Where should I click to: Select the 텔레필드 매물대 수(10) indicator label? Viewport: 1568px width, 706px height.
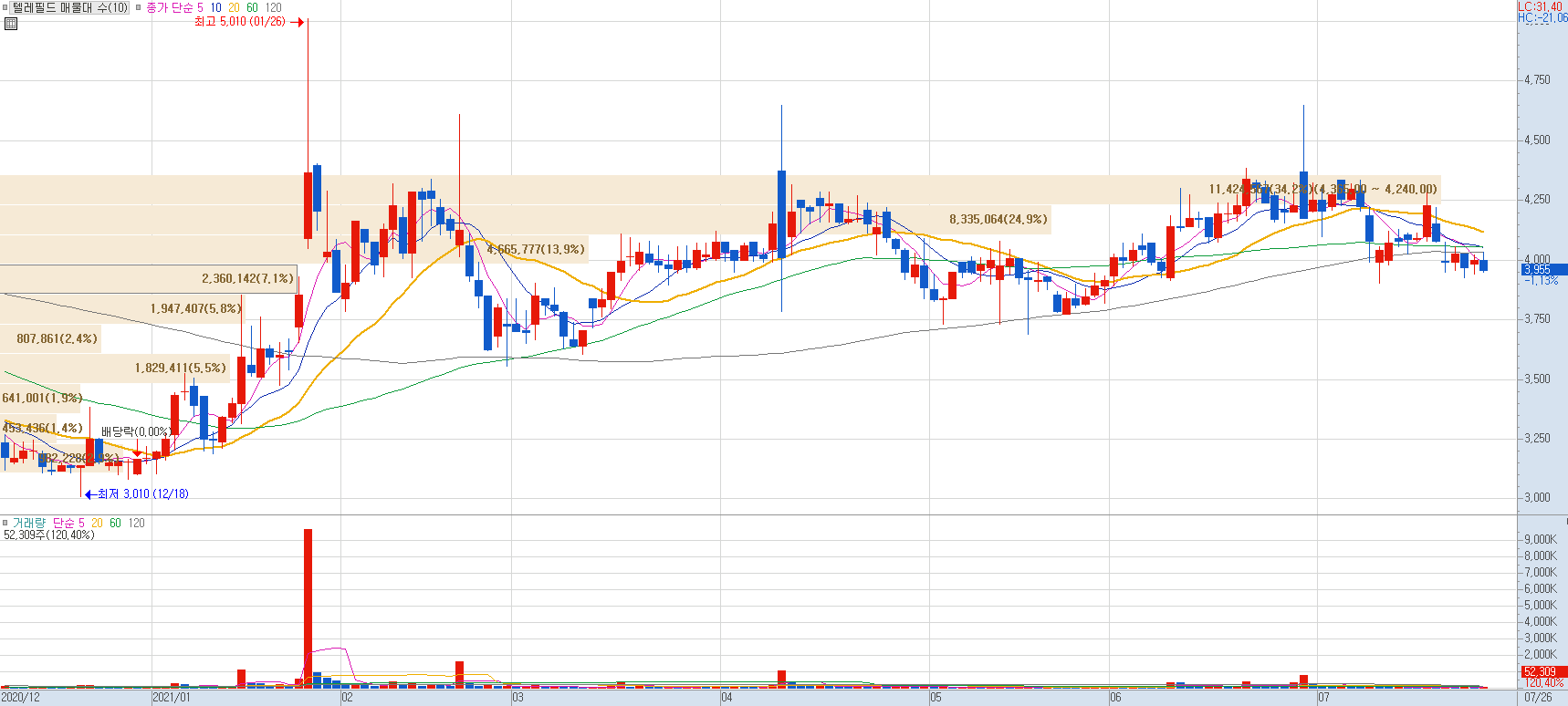coord(70,7)
